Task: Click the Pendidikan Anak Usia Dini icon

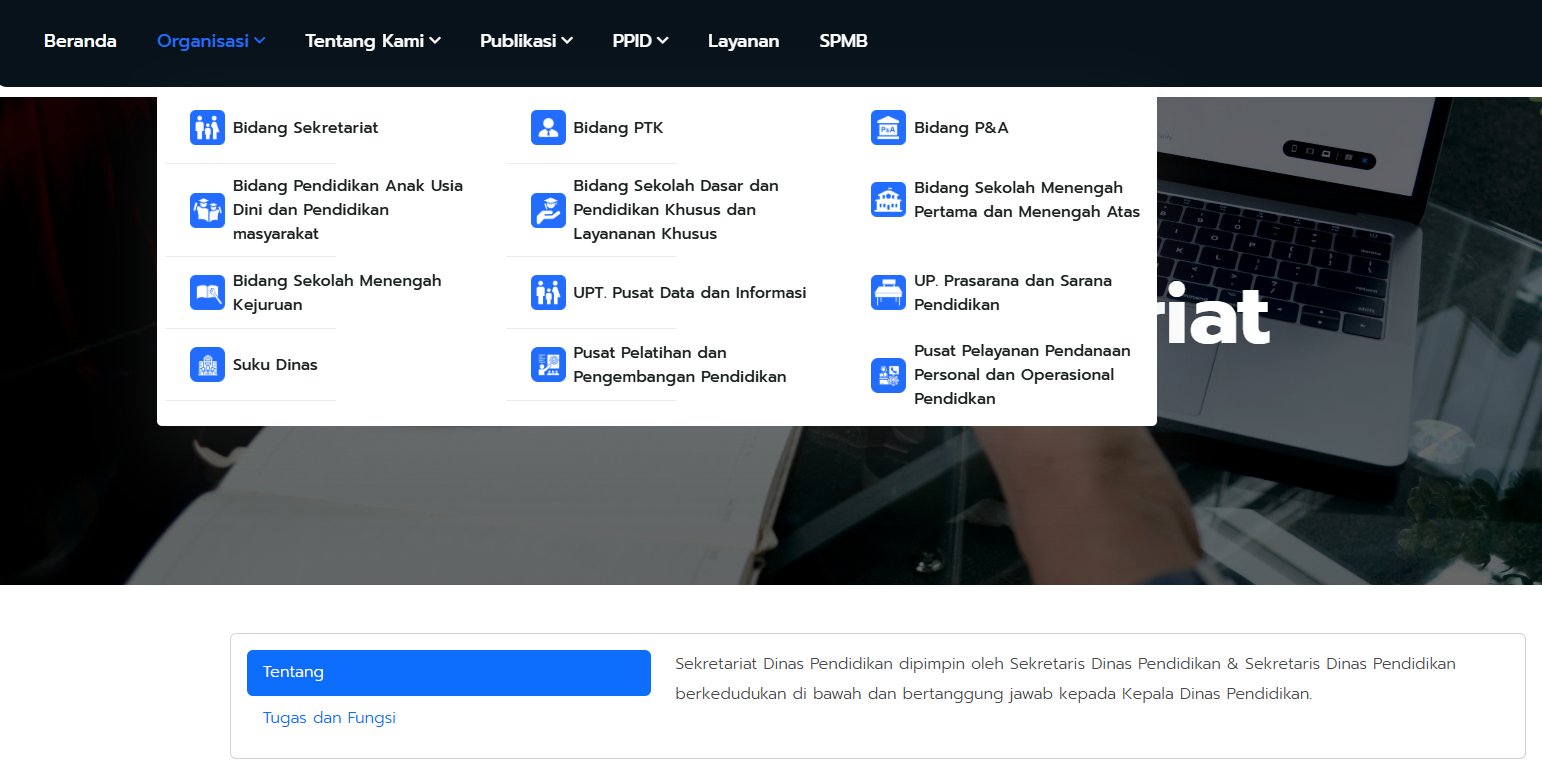Action: coord(207,210)
